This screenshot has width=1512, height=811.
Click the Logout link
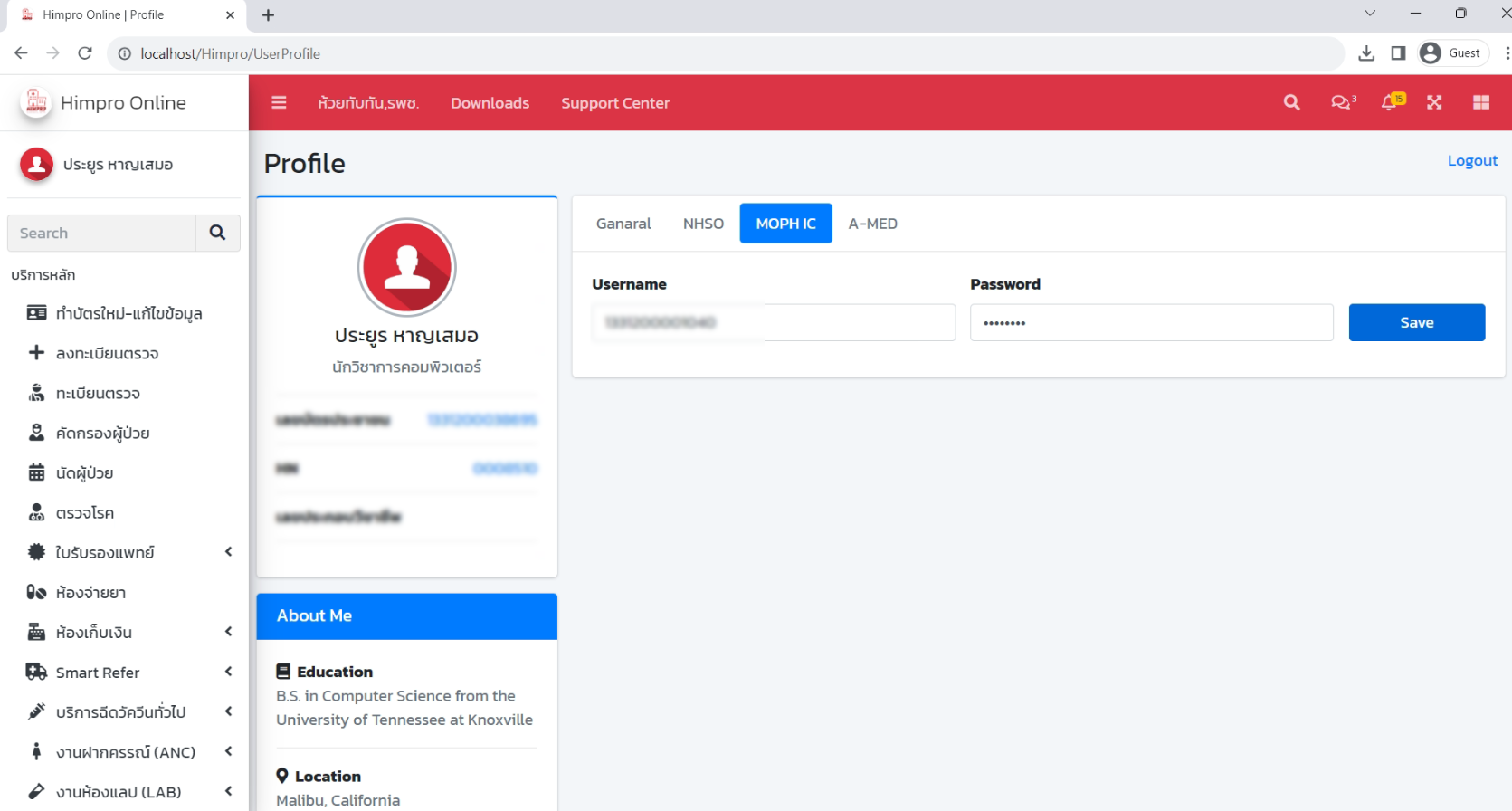(1472, 161)
